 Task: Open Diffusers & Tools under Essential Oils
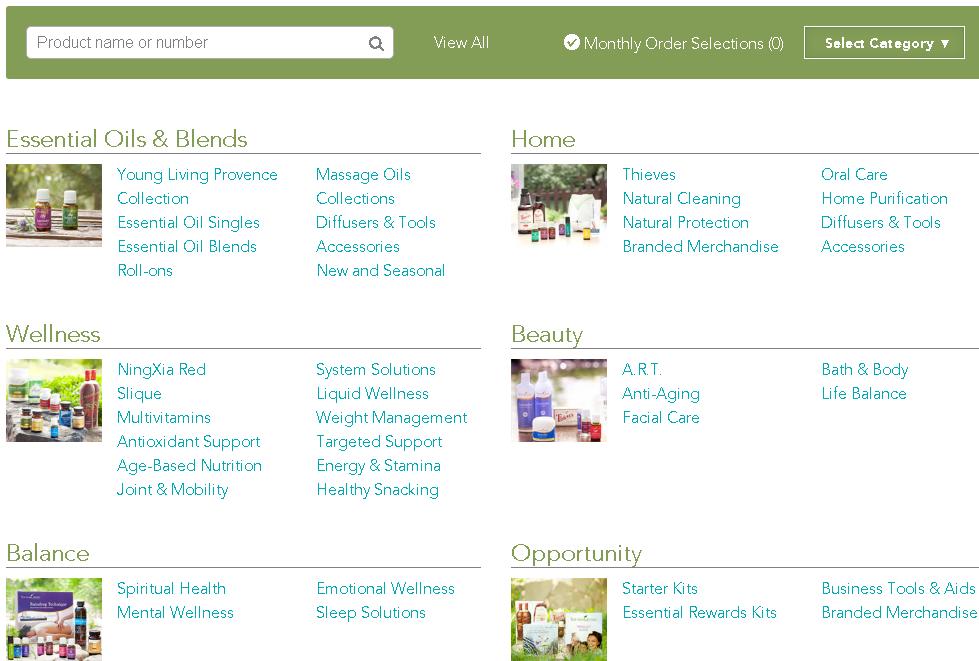click(375, 222)
